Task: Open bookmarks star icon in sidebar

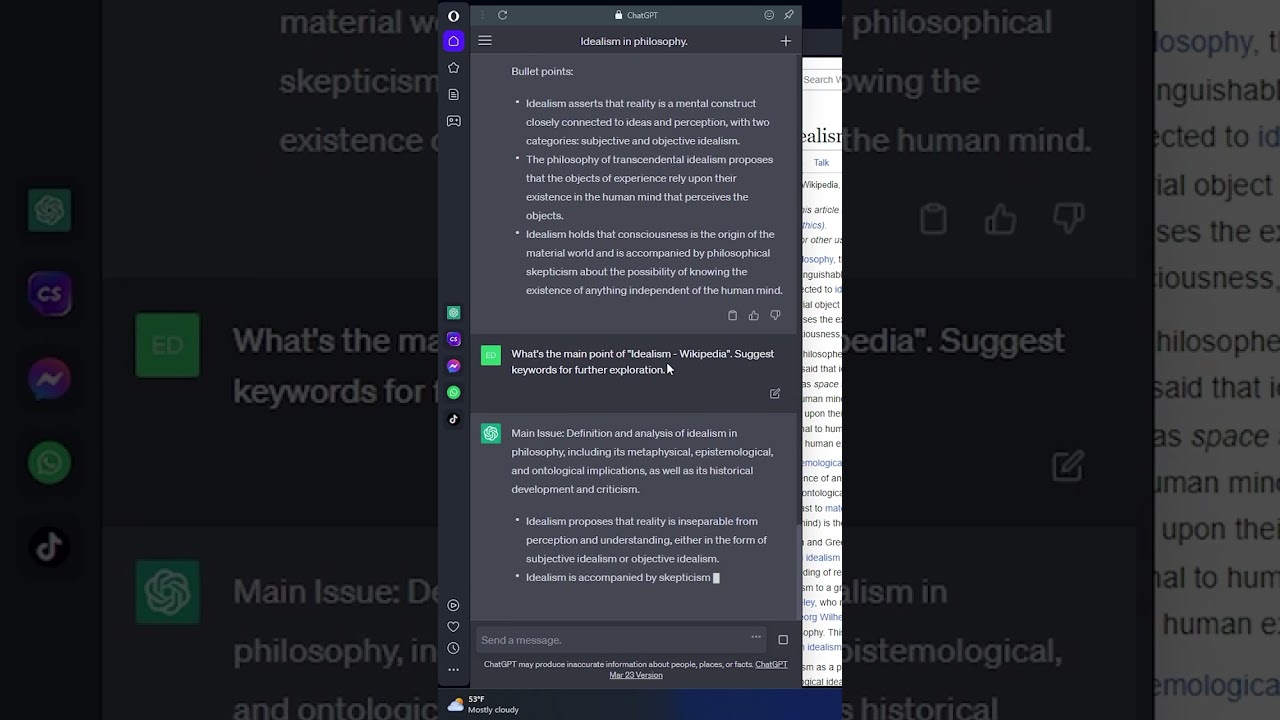Action: coord(453,68)
